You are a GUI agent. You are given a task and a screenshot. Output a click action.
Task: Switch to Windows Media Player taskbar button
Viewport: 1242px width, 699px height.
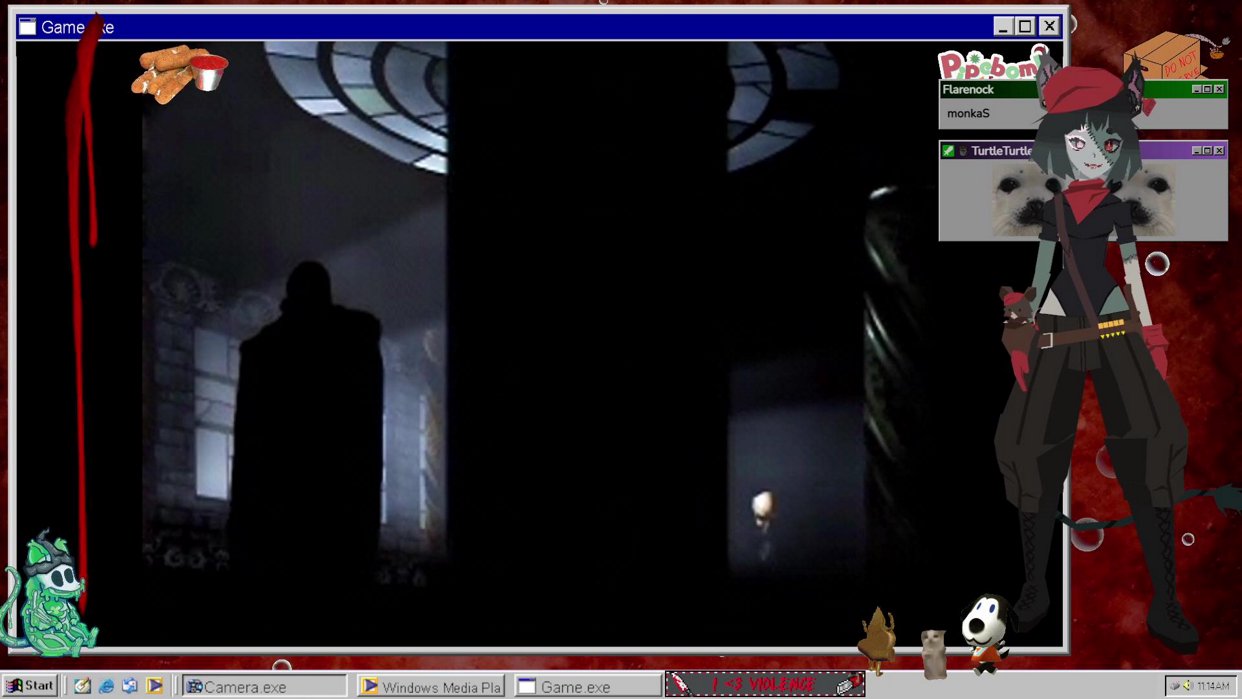(431, 687)
